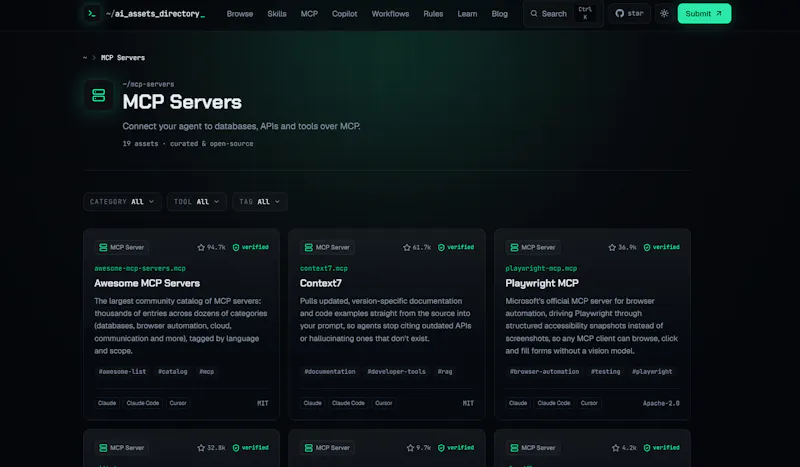Click Cursor chip on Context7 card
Screen dimensions: 800x467
(x=384, y=403)
